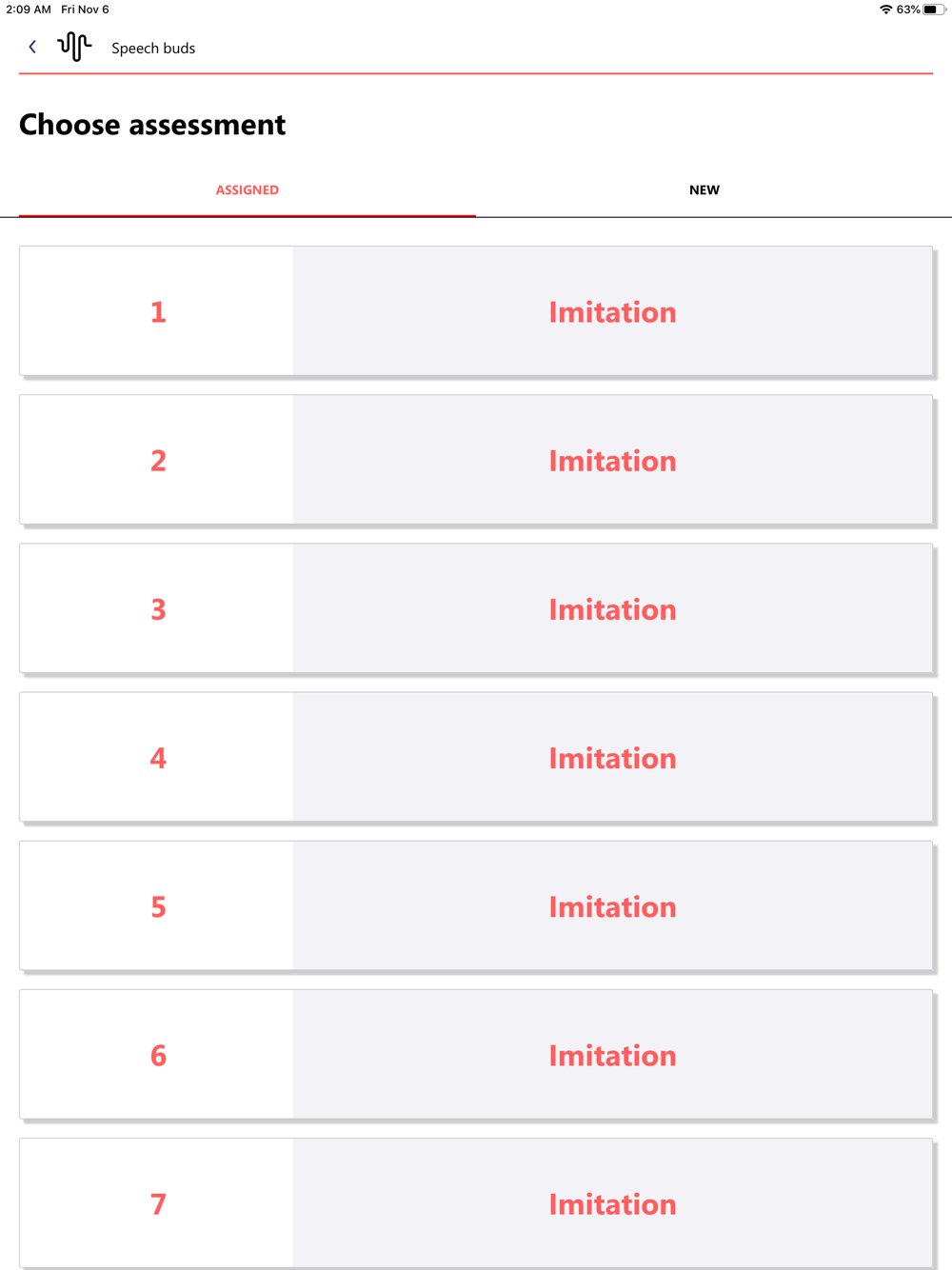Tap the number 3 tile
The height and width of the screenshot is (1270, 952).
[x=158, y=609]
